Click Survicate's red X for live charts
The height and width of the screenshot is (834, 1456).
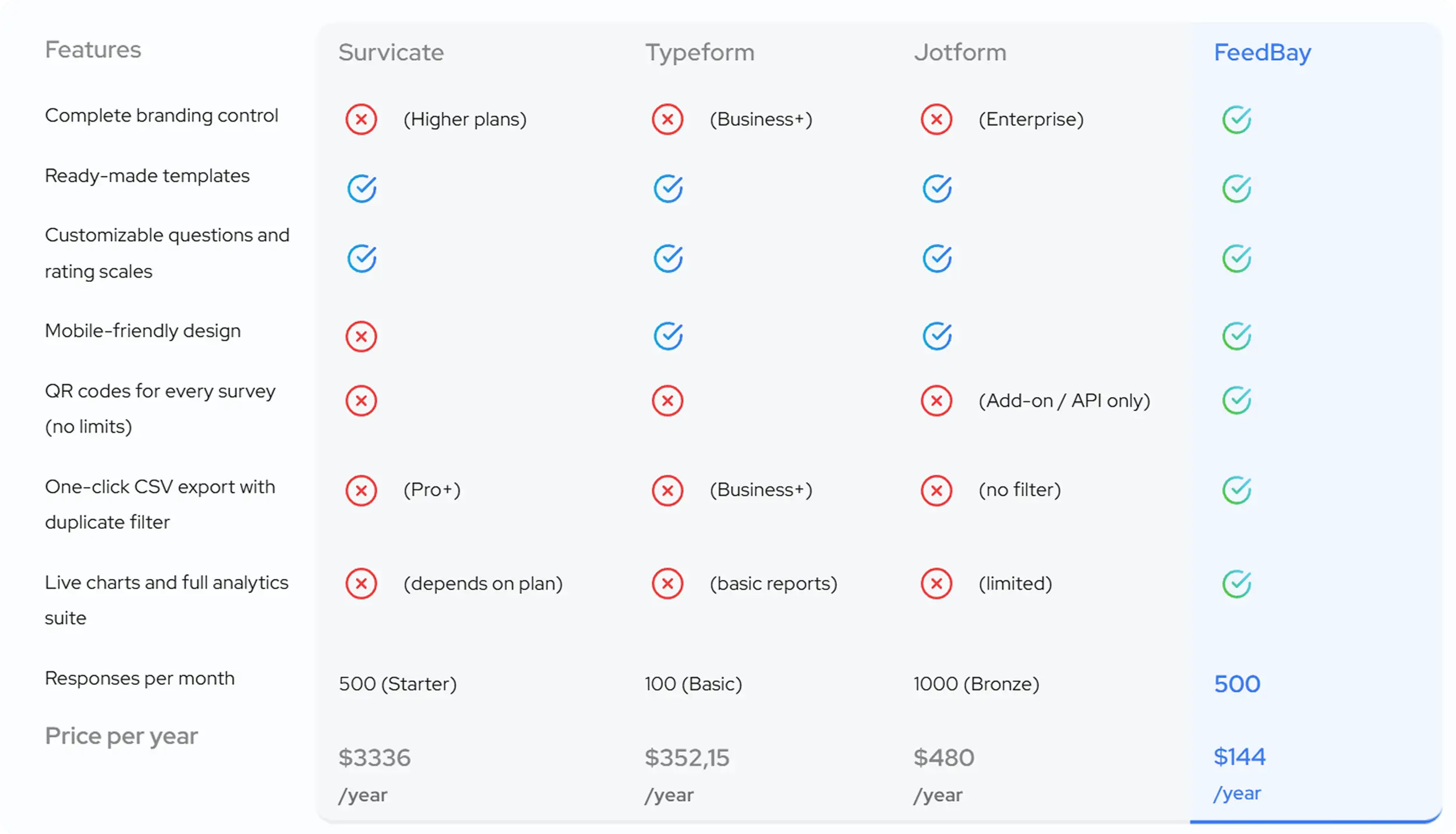(361, 584)
